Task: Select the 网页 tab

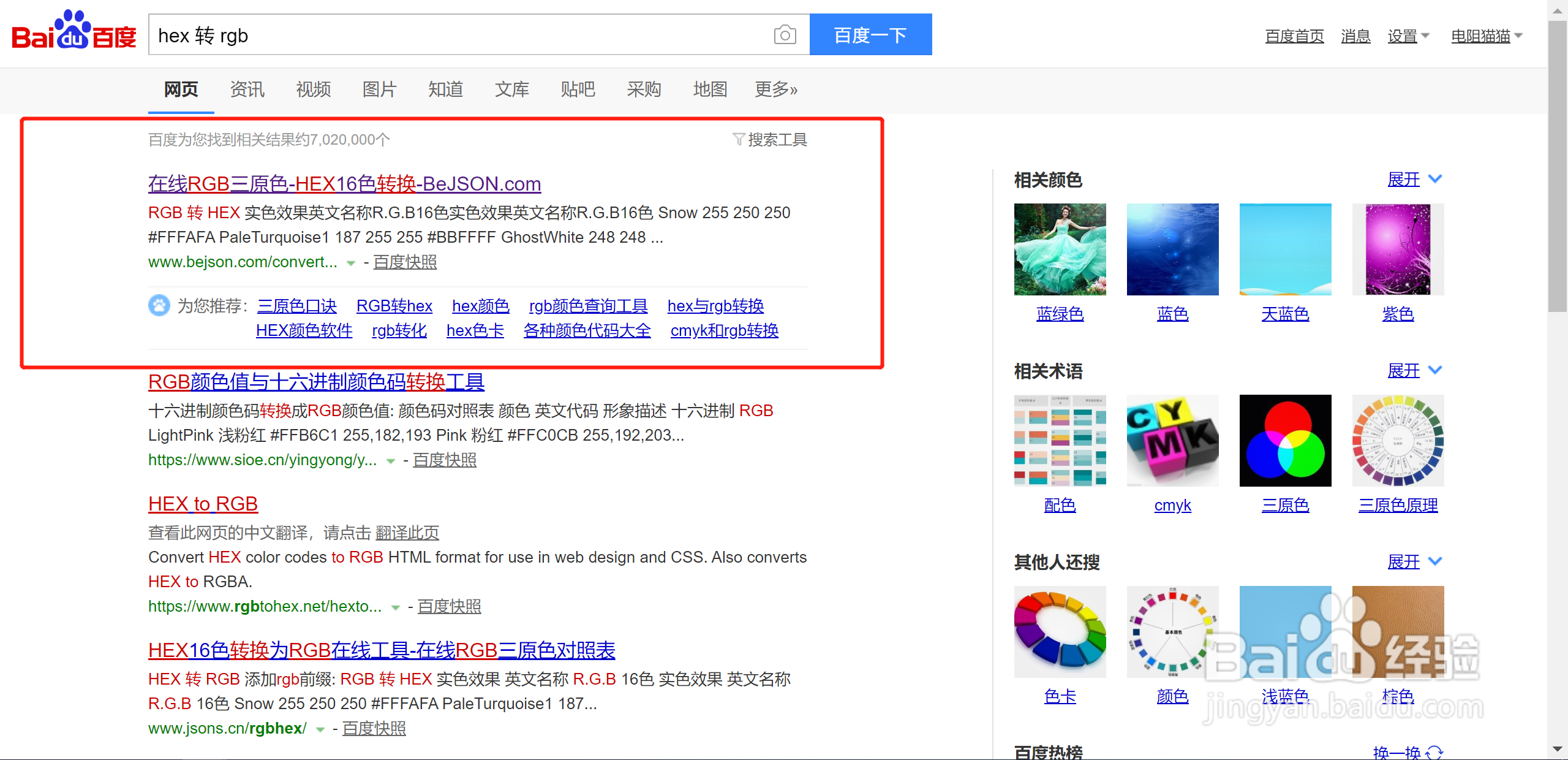Action: pos(181,89)
